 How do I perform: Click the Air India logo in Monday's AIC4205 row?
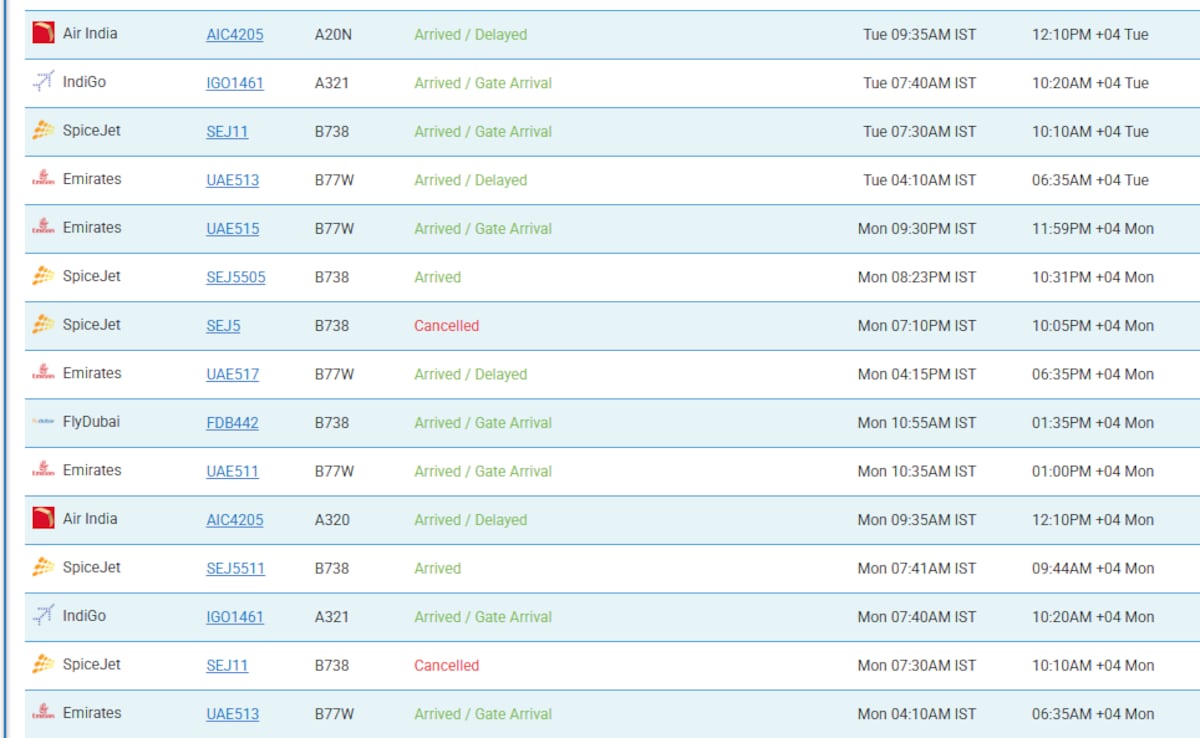click(43, 519)
